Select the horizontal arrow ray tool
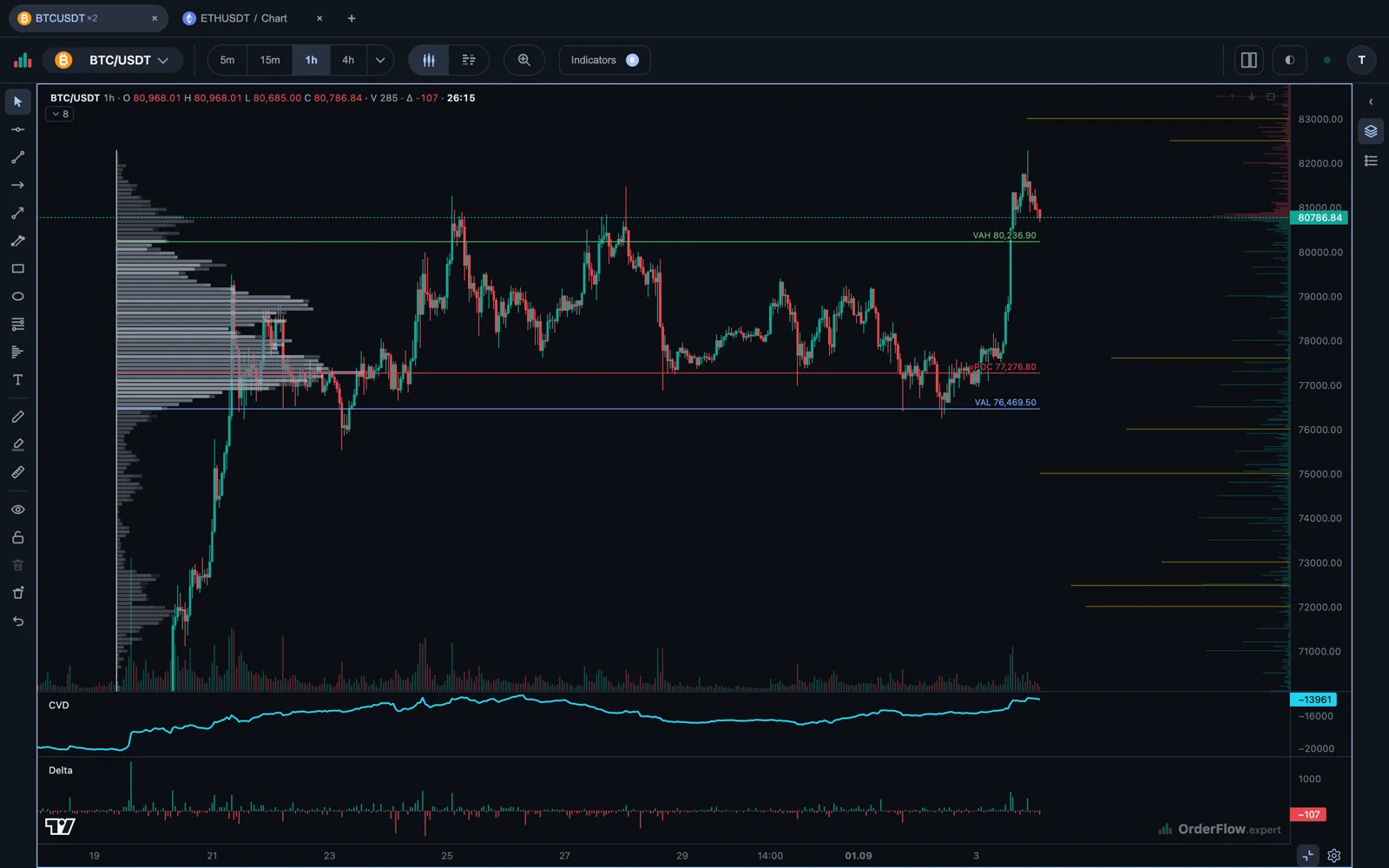The width and height of the screenshot is (1389, 868). (x=18, y=185)
